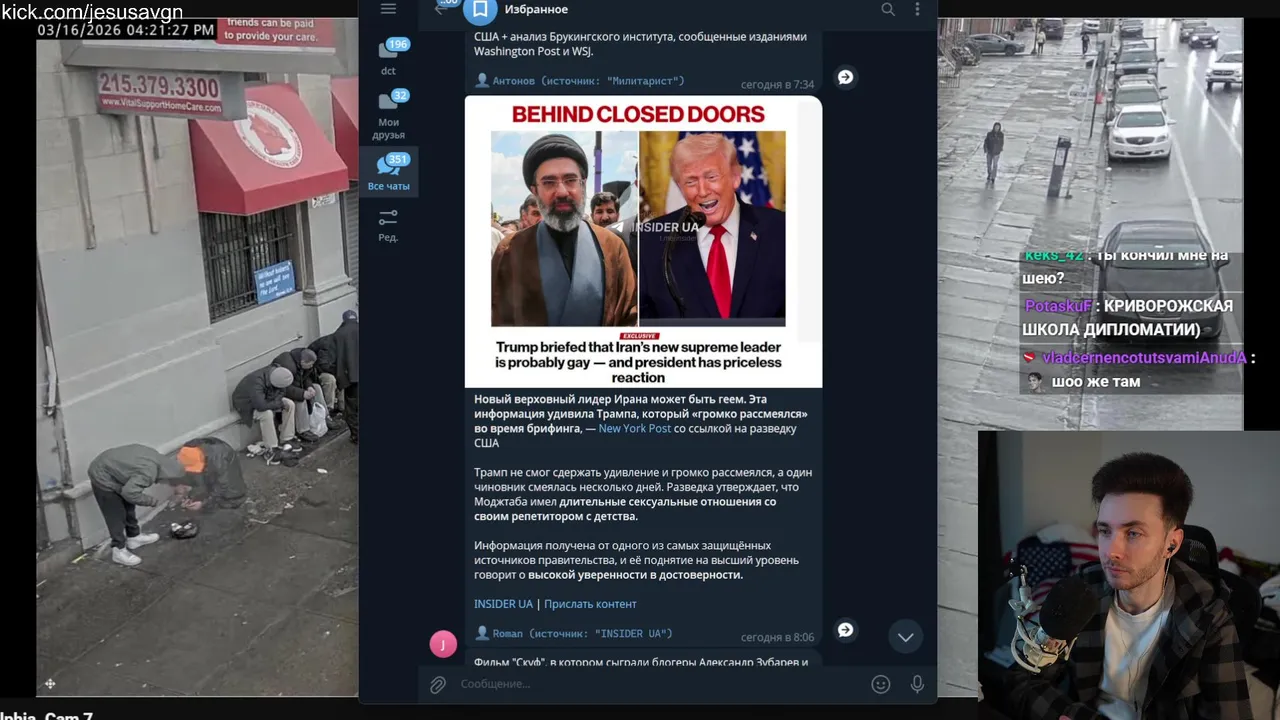Click the Telegram back arrow
The image size is (1280, 720).
click(x=440, y=9)
